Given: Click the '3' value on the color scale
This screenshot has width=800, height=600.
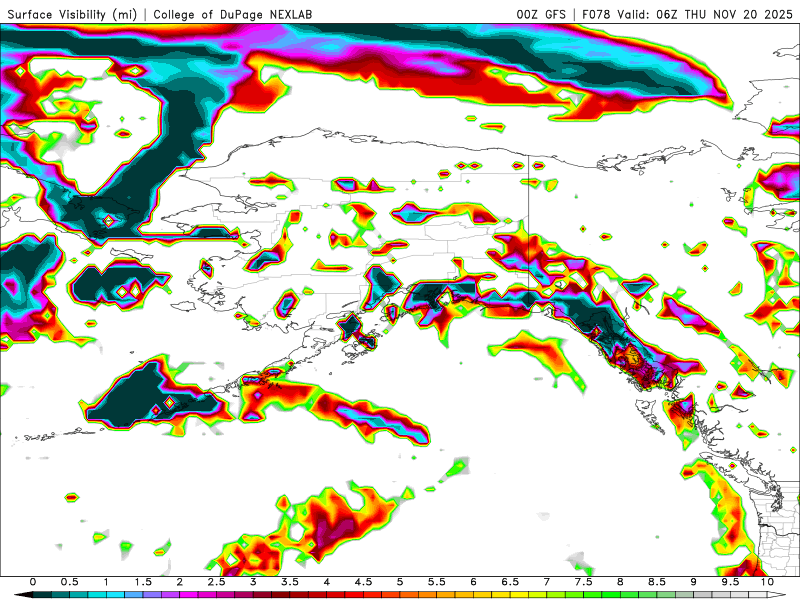Looking at the screenshot, I should click(x=253, y=582).
